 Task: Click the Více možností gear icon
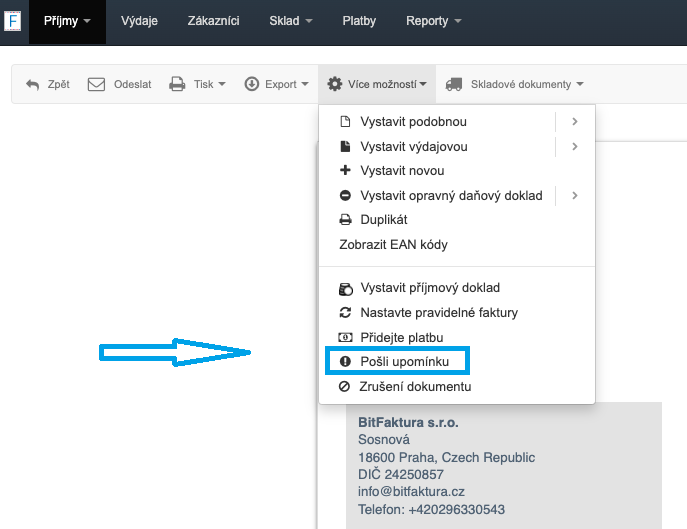(x=335, y=84)
